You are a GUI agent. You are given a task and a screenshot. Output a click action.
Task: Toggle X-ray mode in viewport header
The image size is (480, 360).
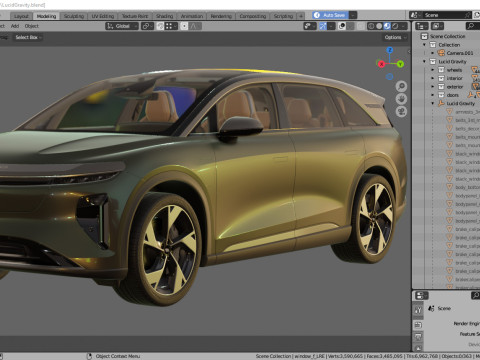pyautogui.click(x=361, y=26)
